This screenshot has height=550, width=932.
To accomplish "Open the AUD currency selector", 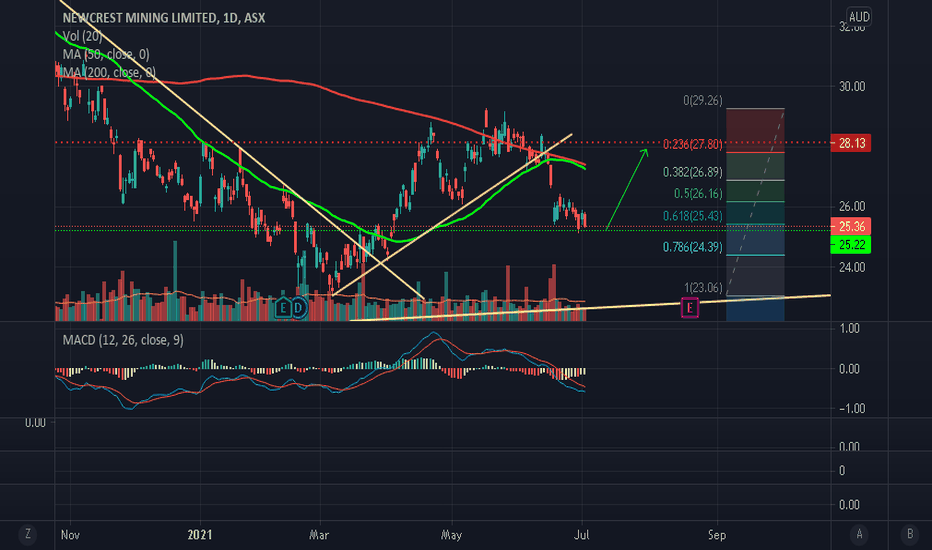I will (859, 17).
